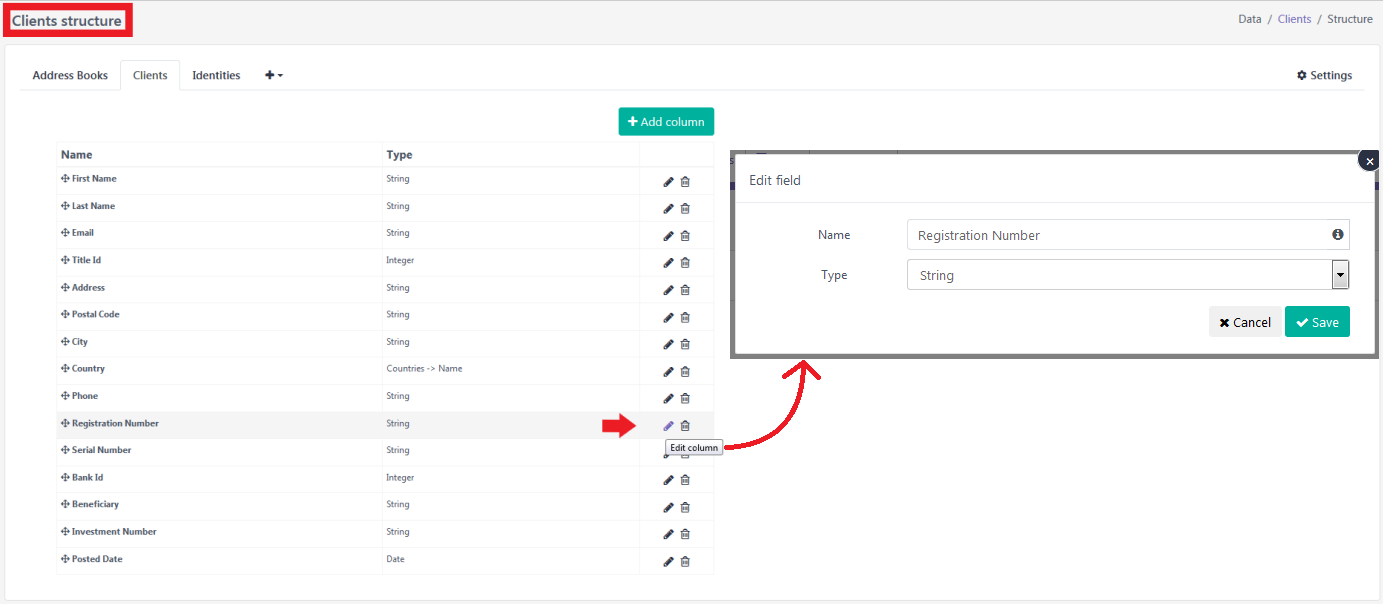Click the trash icon beside Title Id

pos(685,262)
